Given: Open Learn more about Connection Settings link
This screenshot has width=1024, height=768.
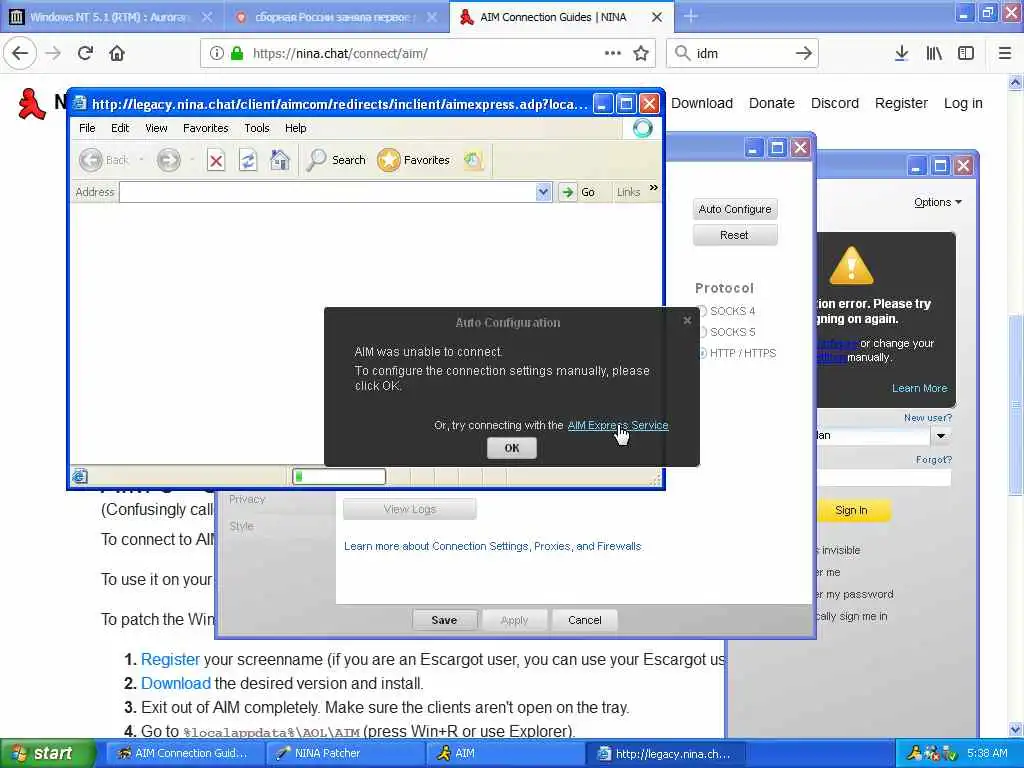Looking at the screenshot, I should coord(492,546).
